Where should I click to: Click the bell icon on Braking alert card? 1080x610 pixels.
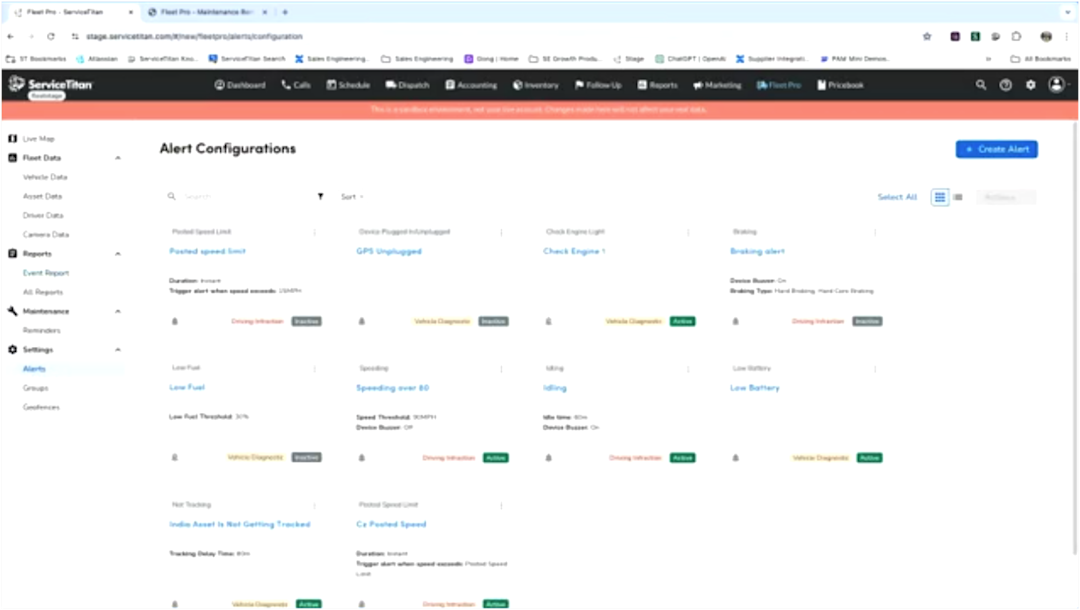click(736, 321)
